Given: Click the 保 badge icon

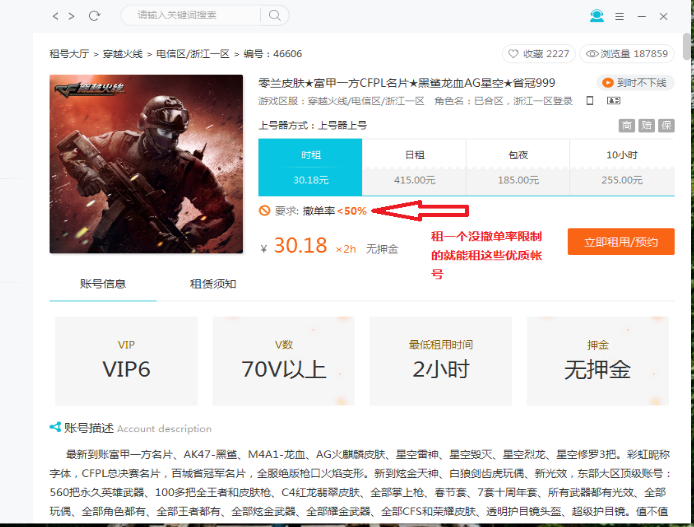Looking at the screenshot, I should tap(666, 126).
